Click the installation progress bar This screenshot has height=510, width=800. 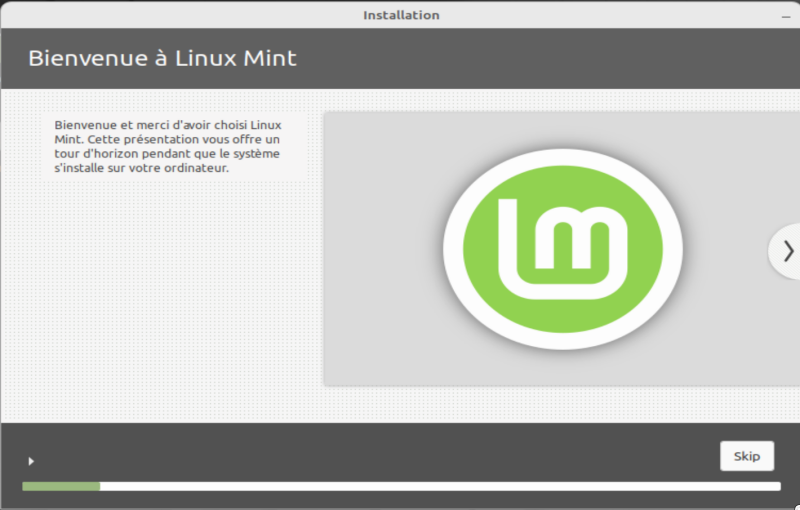coord(401,487)
